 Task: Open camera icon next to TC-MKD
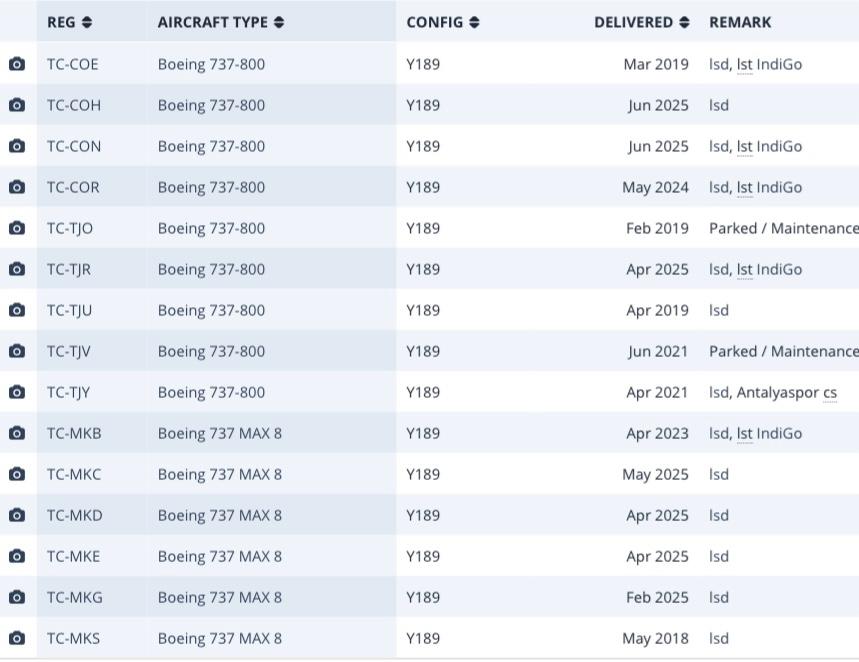pyautogui.click(x=17, y=515)
